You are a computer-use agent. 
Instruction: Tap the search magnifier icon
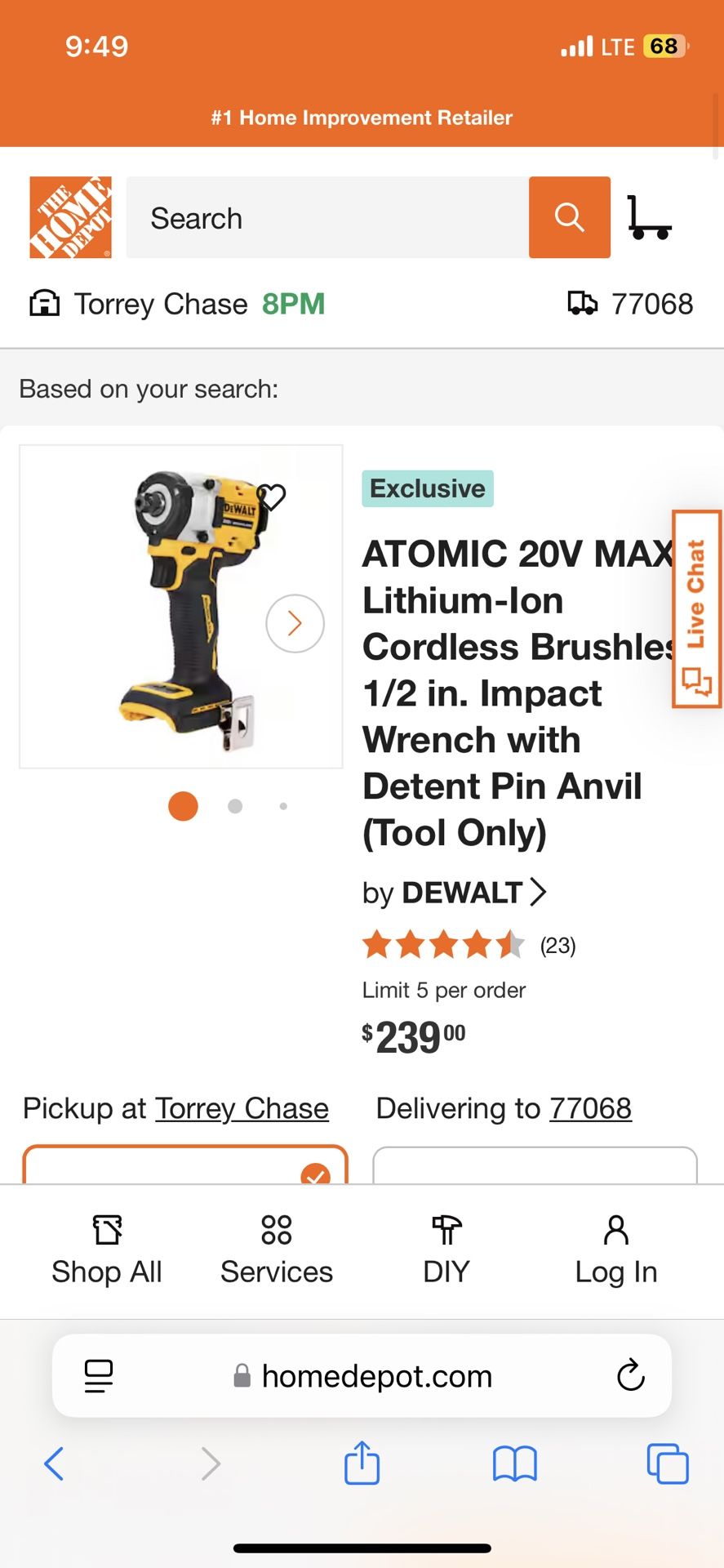click(x=569, y=217)
